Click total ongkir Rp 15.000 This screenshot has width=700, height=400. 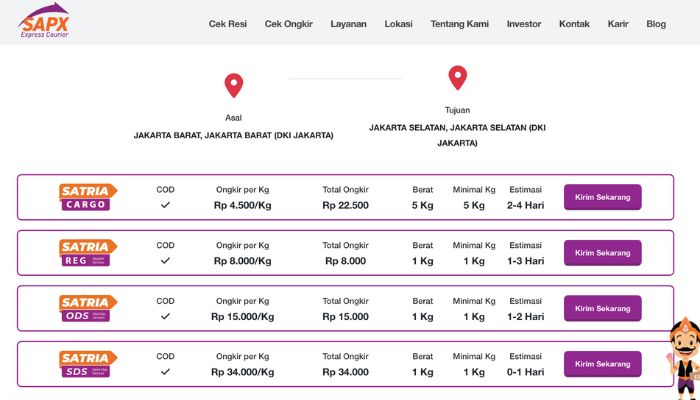[x=346, y=317]
